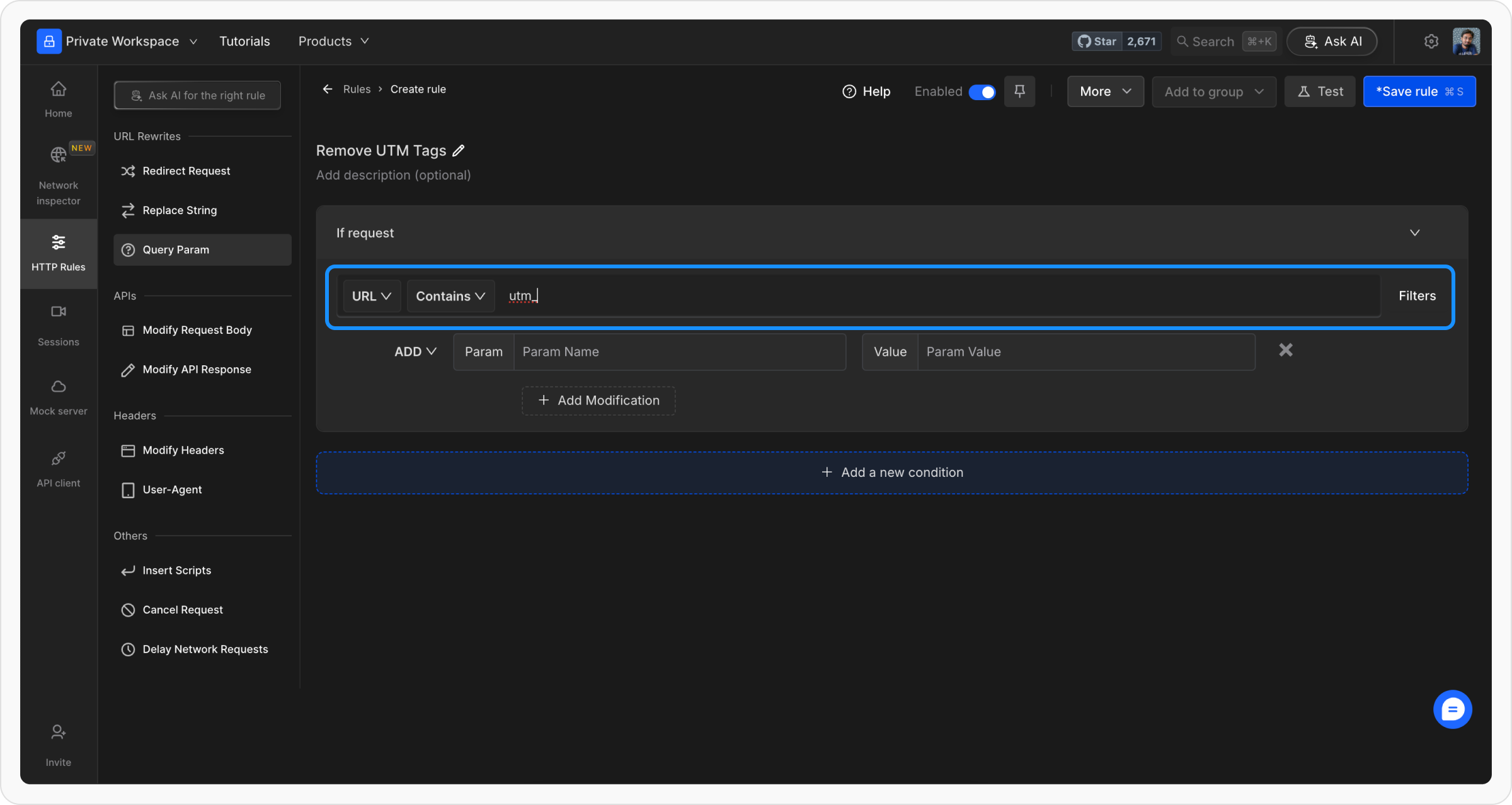Open Mock server from sidebar
Image resolution: width=1512 pixels, height=805 pixels.
click(x=58, y=397)
